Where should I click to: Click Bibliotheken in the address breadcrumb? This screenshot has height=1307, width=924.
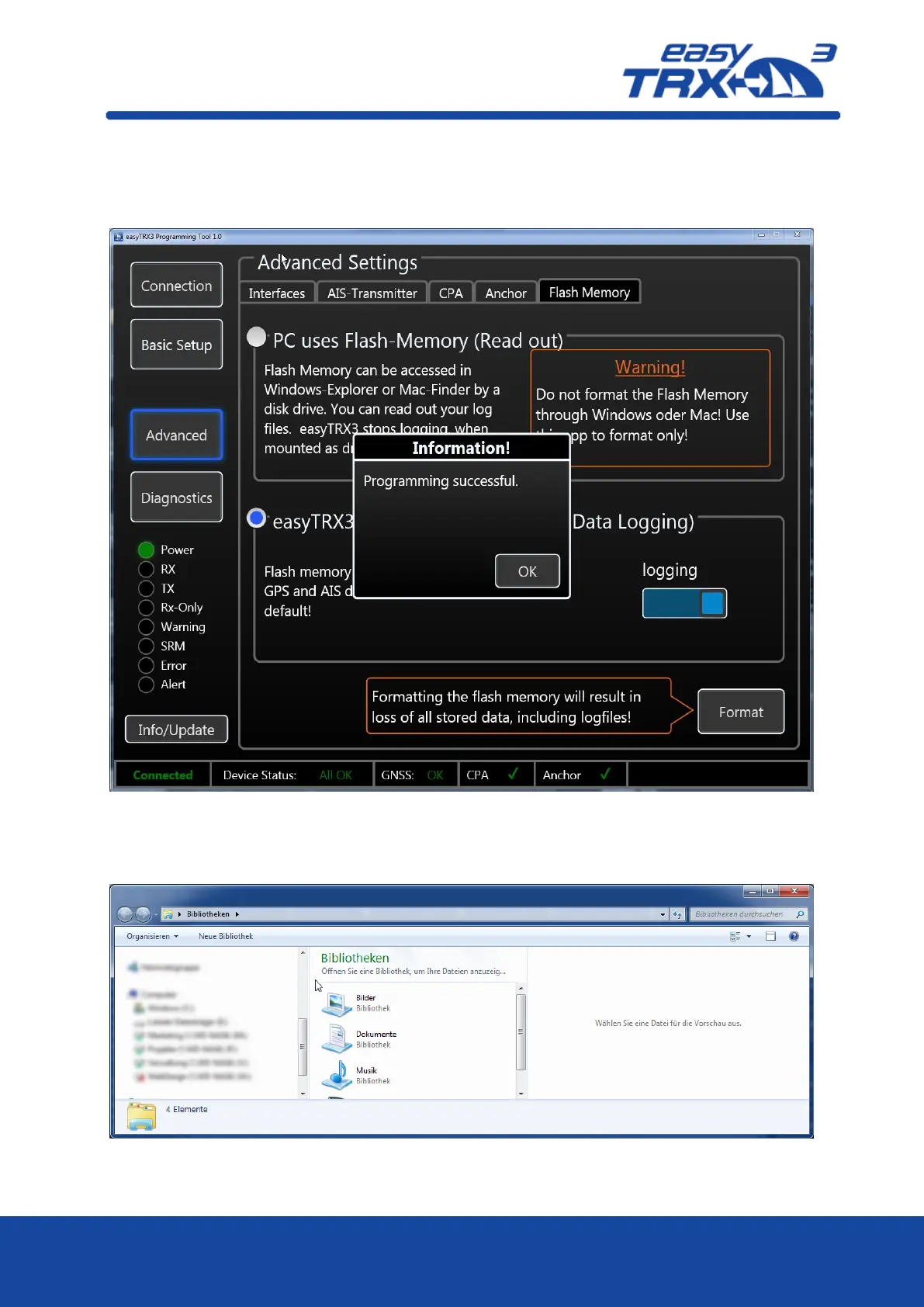[208, 914]
